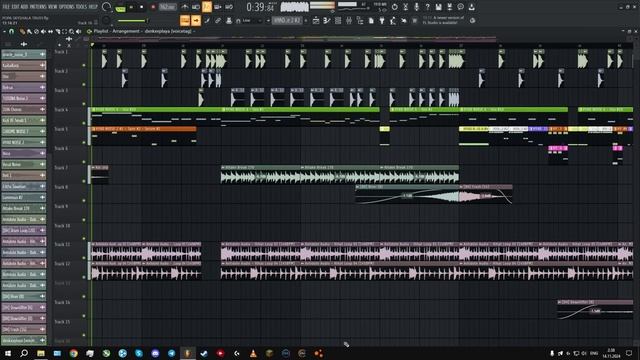Open the FILE menu
640x360 pixels.
click(6, 7)
